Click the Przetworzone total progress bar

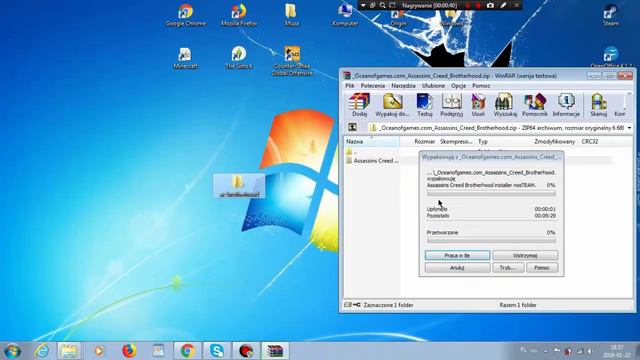click(491, 240)
